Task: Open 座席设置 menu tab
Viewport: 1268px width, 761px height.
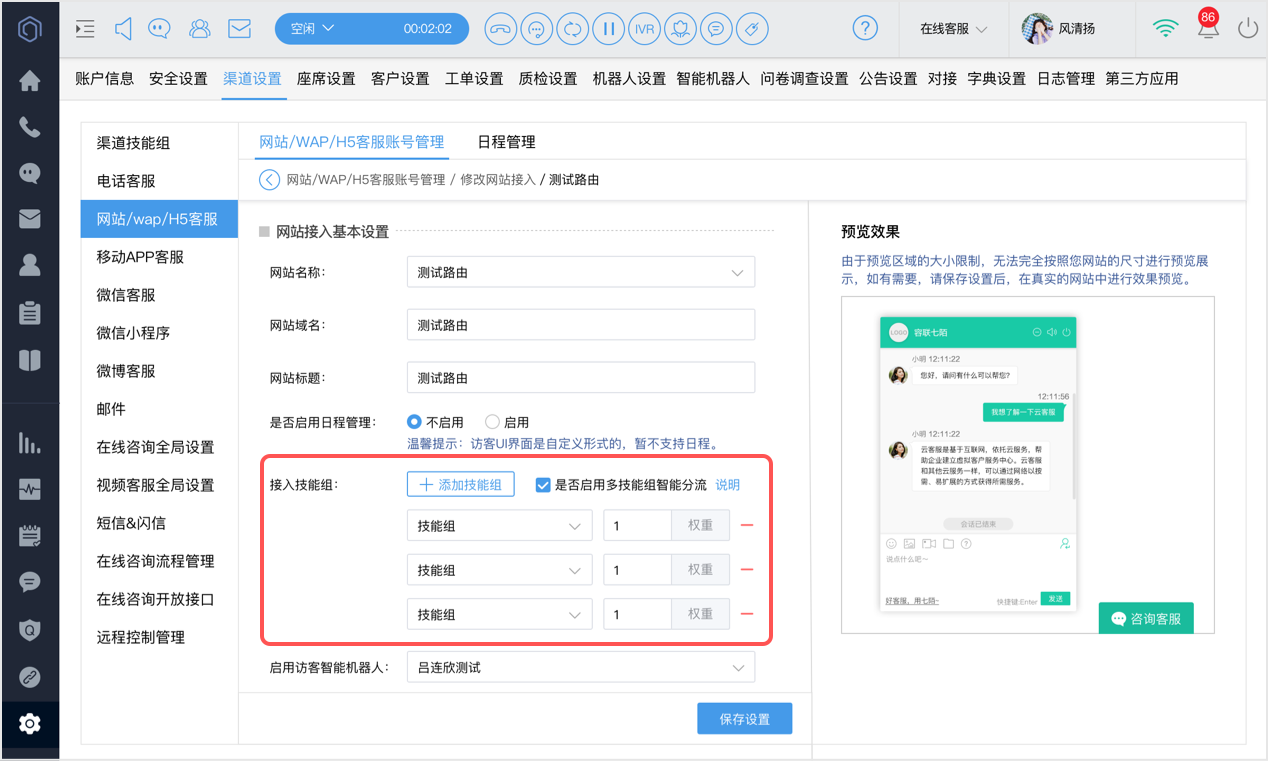Action: click(326, 79)
